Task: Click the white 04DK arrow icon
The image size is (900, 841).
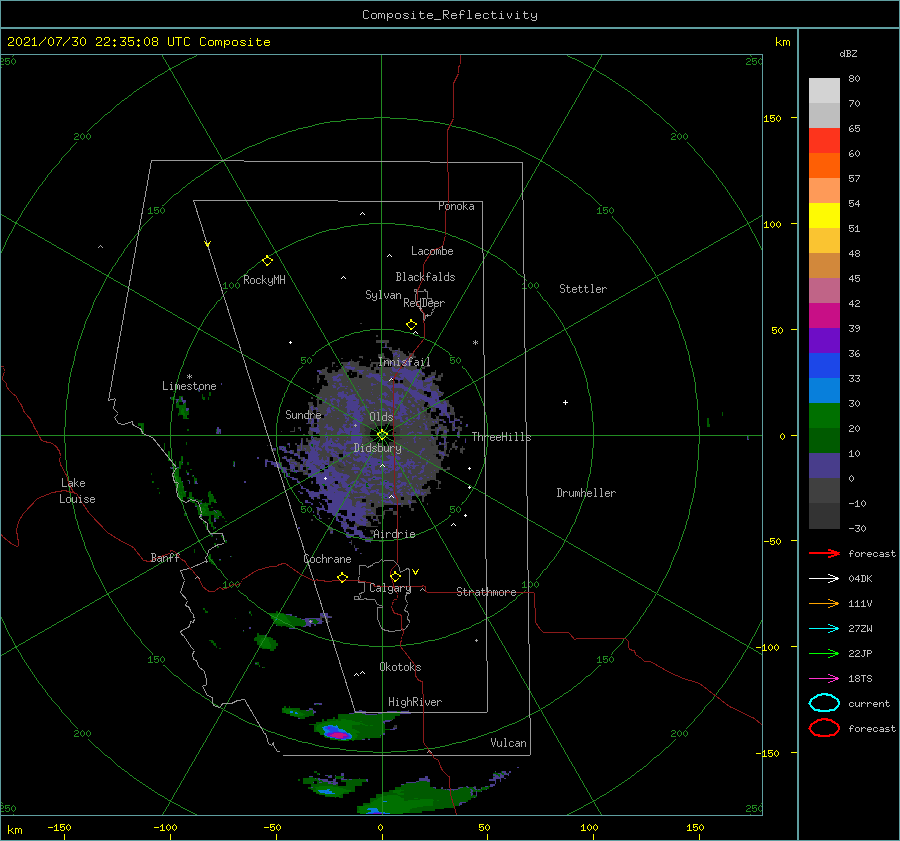Action: (824, 578)
